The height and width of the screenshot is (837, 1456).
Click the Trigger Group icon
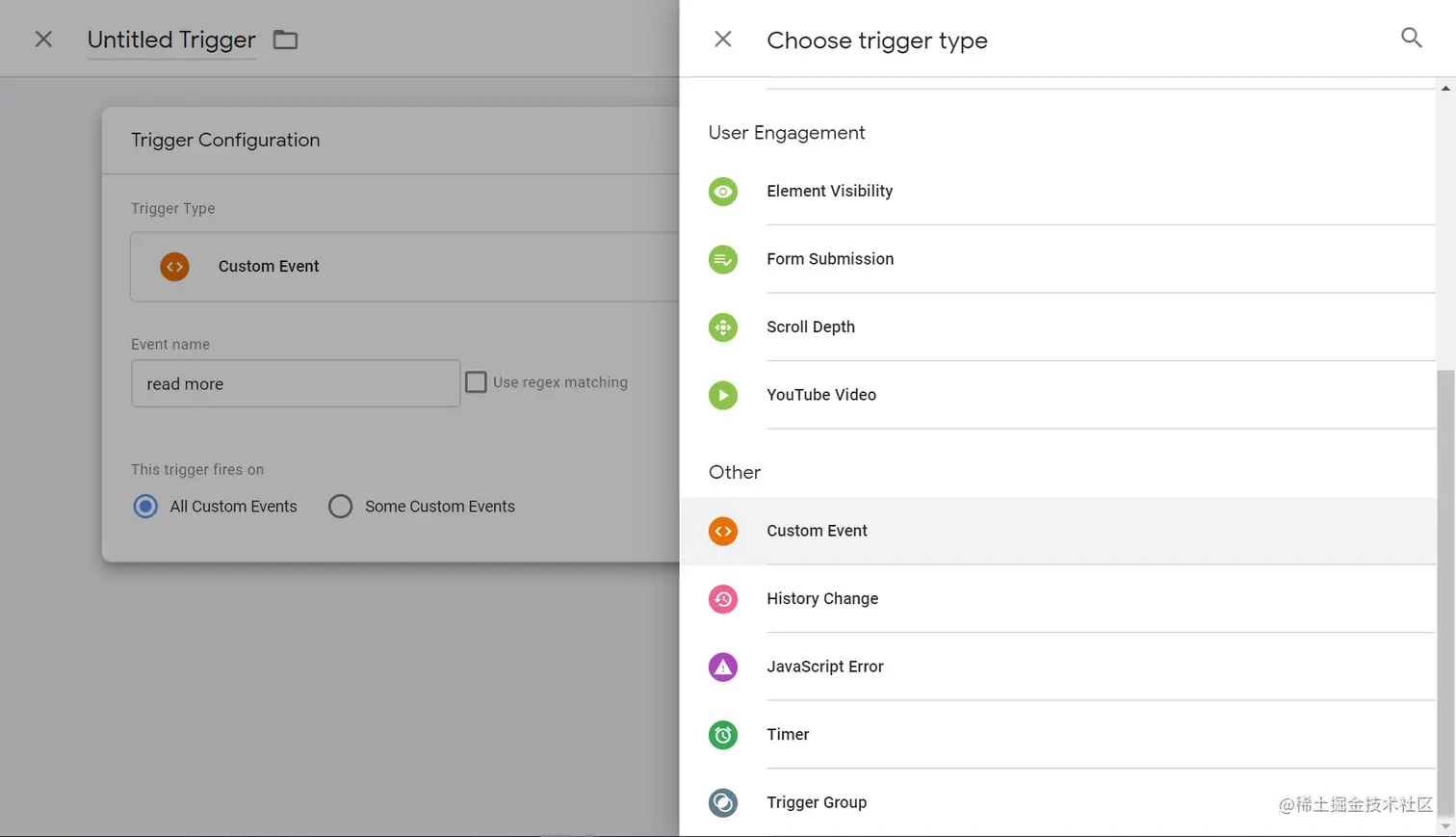[723, 802]
